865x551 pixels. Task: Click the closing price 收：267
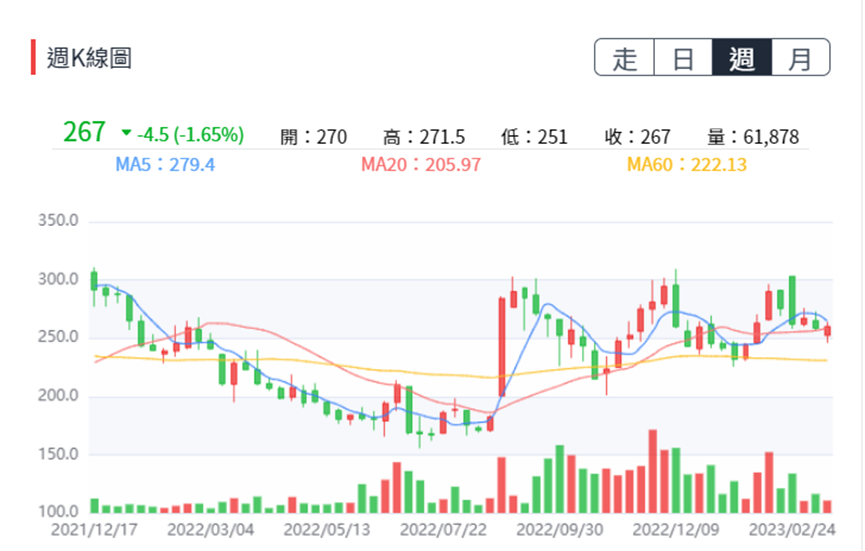637,137
